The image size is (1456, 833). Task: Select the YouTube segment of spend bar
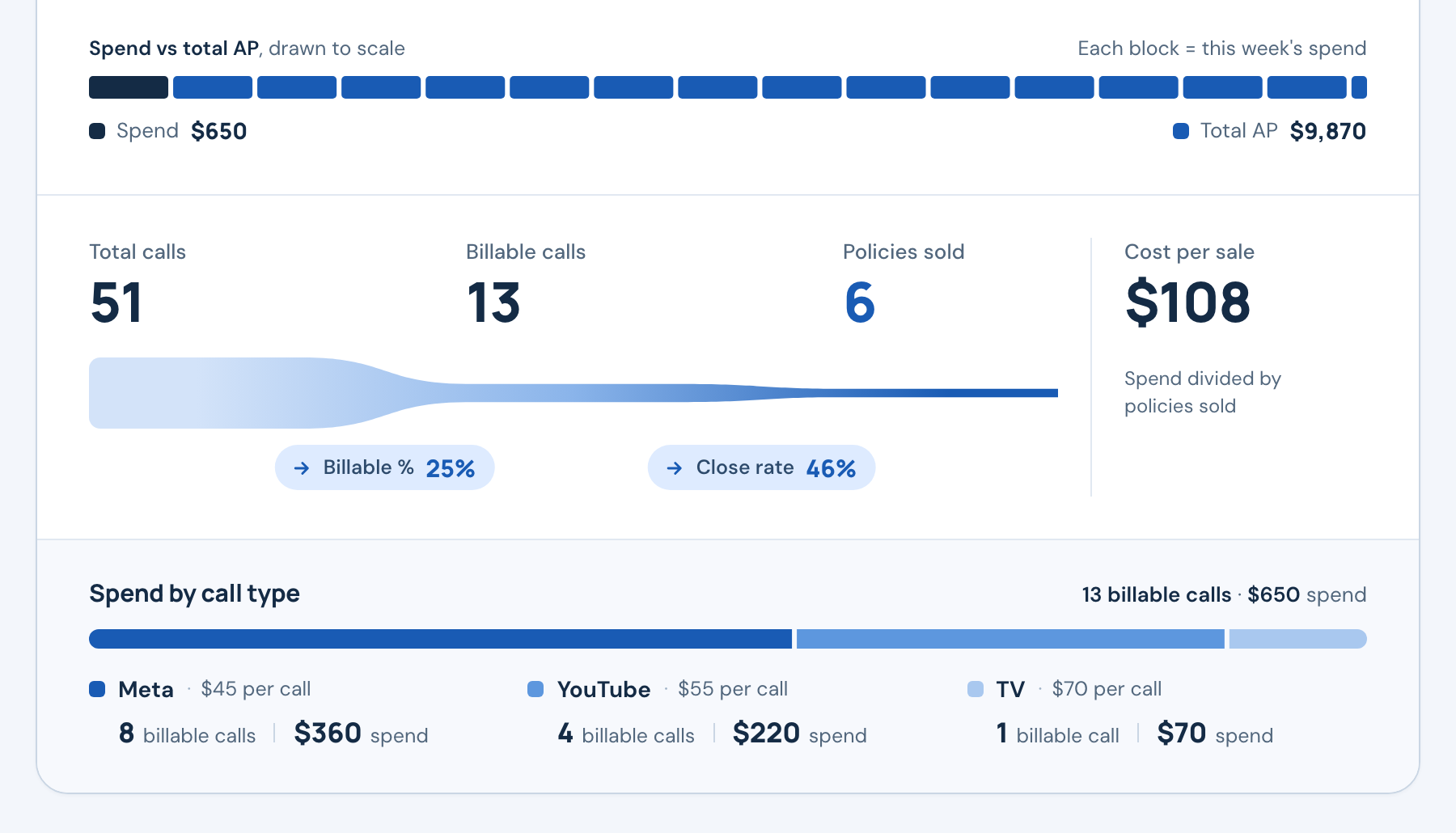coord(1010,639)
